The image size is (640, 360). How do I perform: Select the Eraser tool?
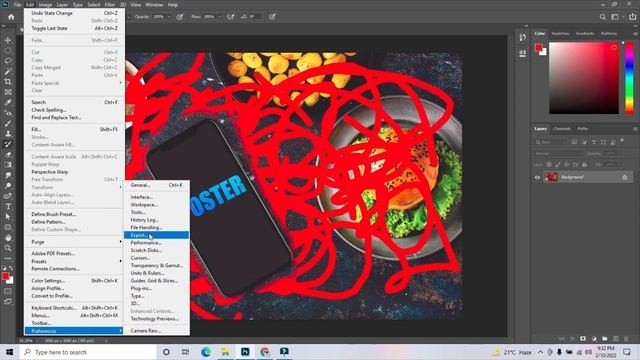pos(8,154)
